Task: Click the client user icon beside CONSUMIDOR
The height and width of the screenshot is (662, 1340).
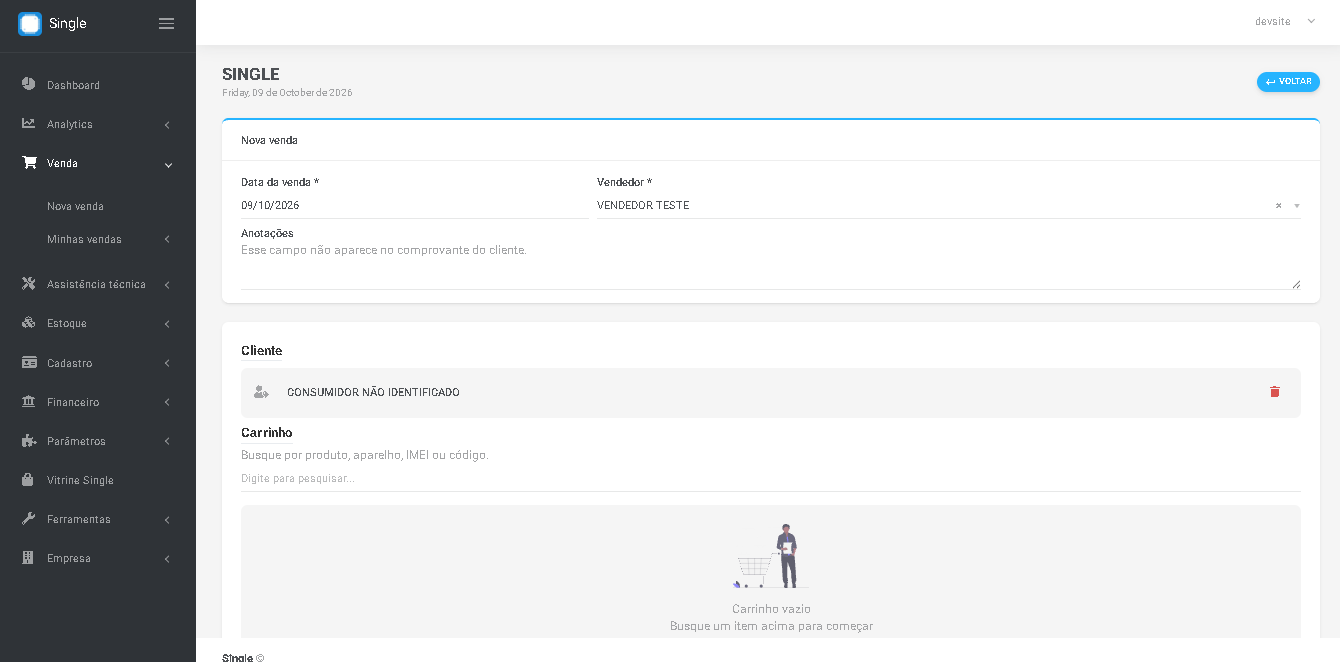Action: pos(261,392)
